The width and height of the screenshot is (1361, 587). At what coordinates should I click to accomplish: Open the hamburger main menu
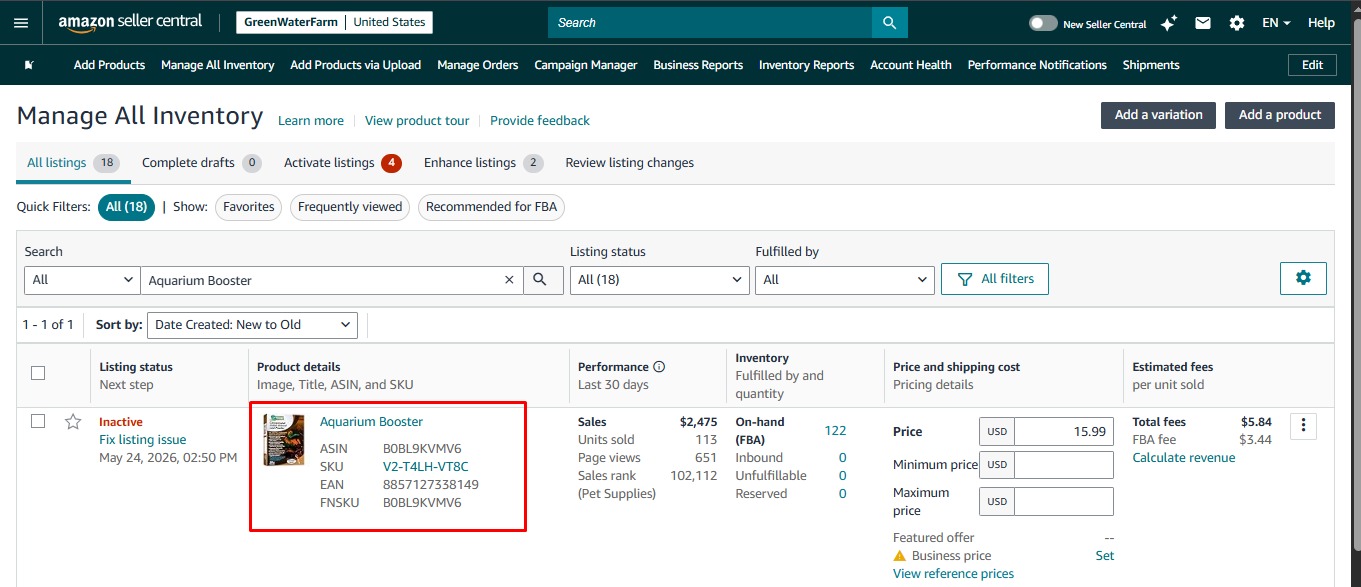pyautogui.click(x=21, y=22)
